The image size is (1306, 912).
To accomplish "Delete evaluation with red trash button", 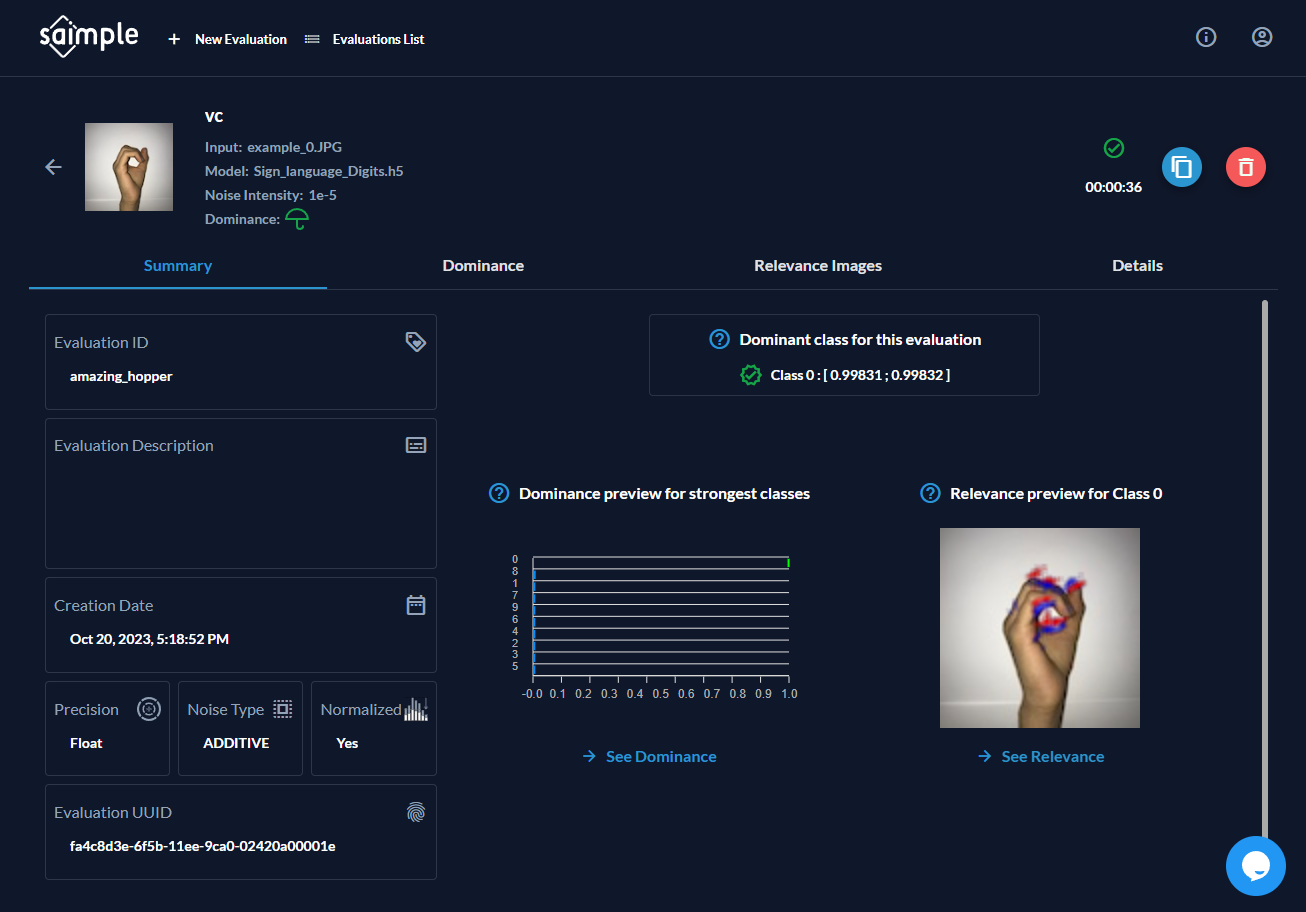I will [x=1245, y=167].
